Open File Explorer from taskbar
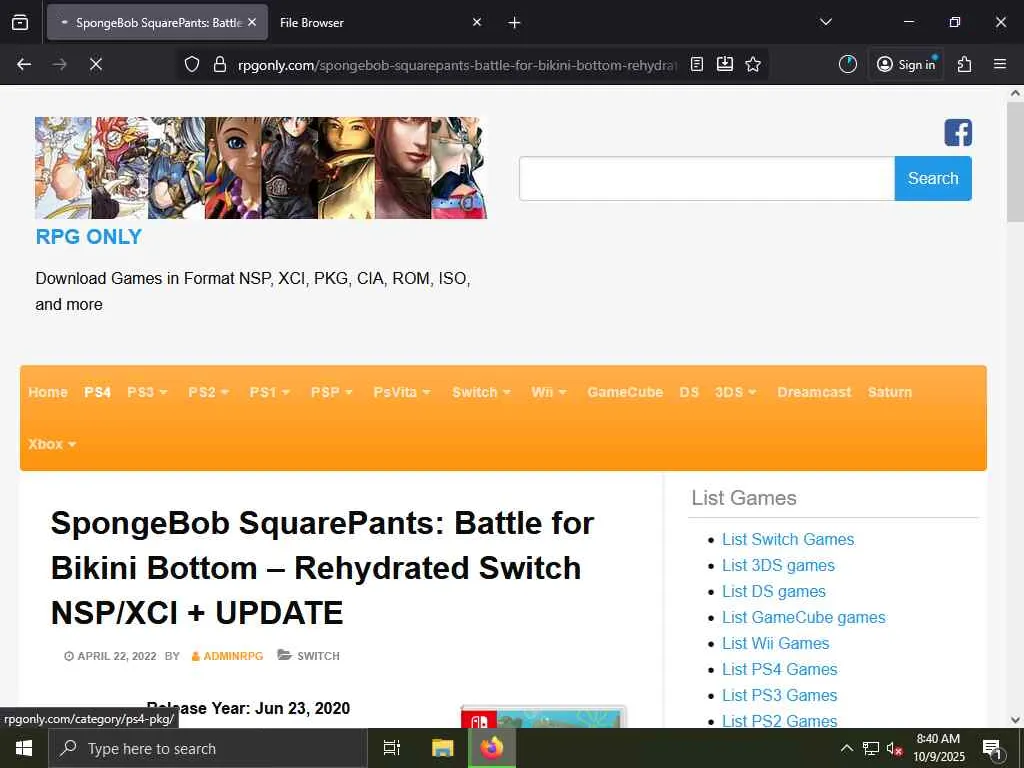This screenshot has width=1024, height=768. (442, 748)
